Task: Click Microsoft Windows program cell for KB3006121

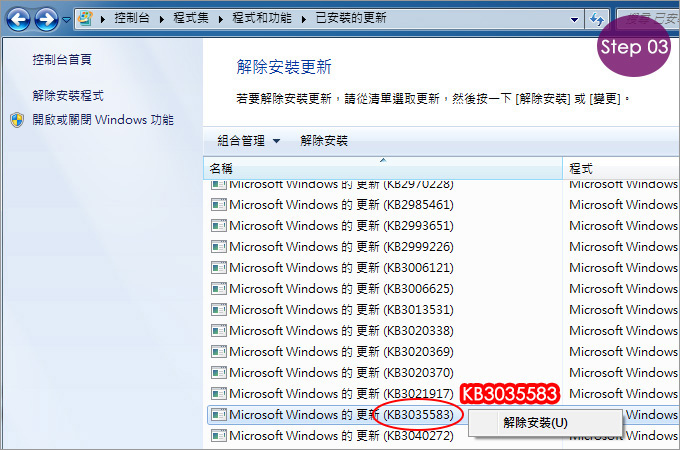Action: pyautogui.click(x=624, y=268)
